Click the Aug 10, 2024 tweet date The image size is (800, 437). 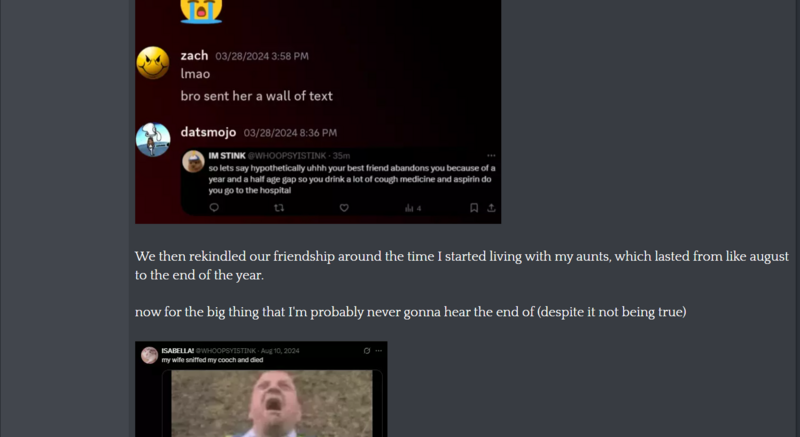tap(280, 351)
